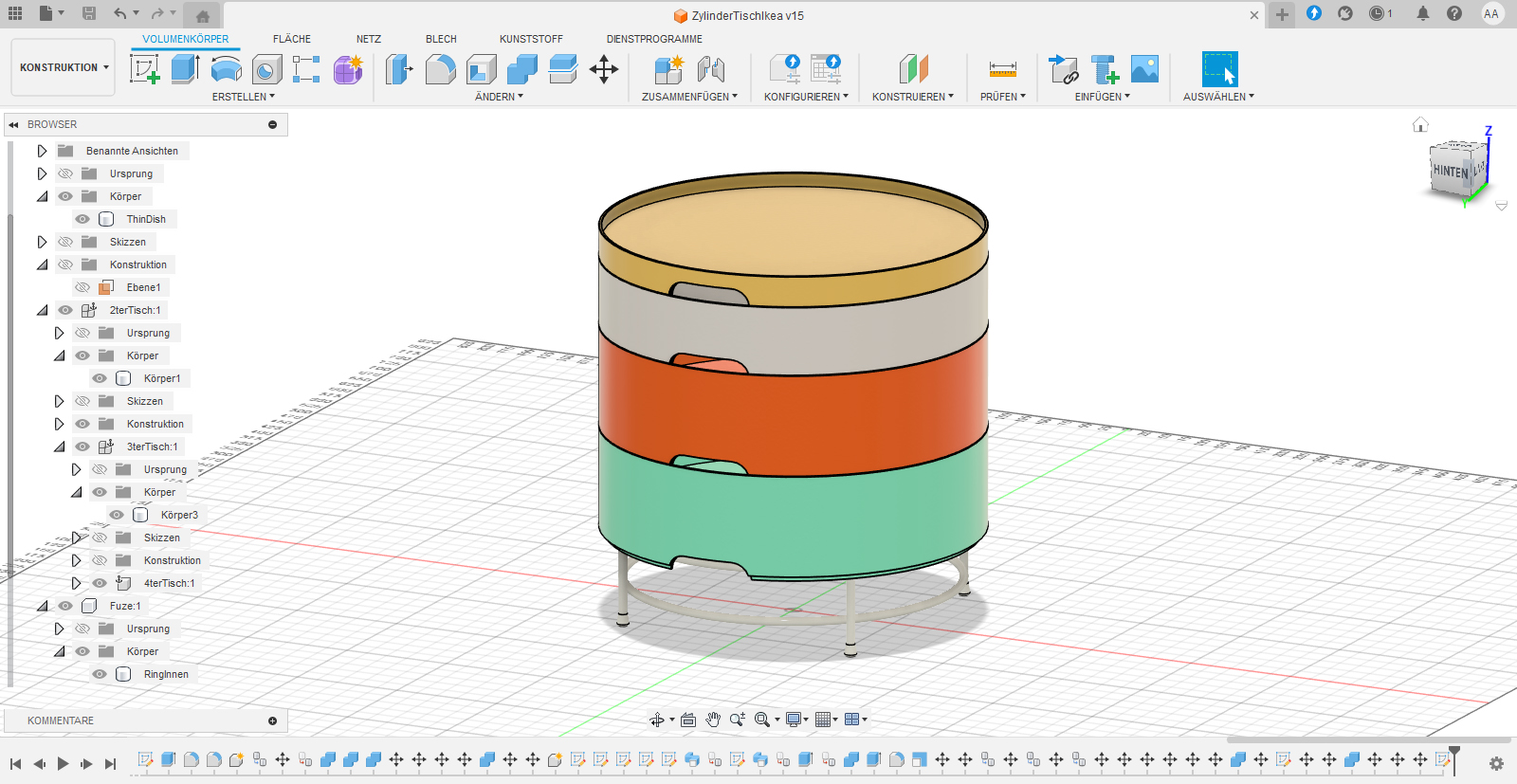The image size is (1517, 784).
Task: Select the Fillet tool
Action: (440, 69)
